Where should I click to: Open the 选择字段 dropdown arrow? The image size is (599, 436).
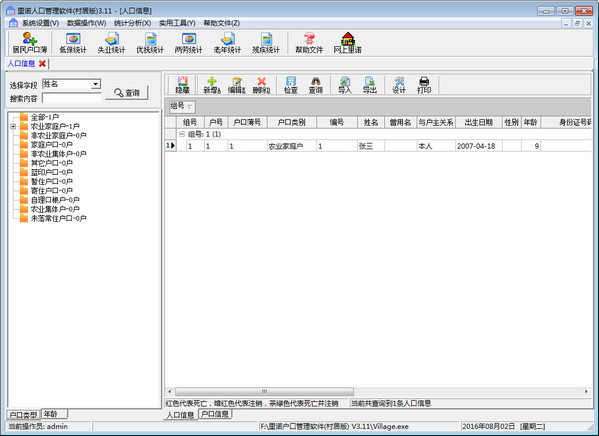[x=96, y=84]
